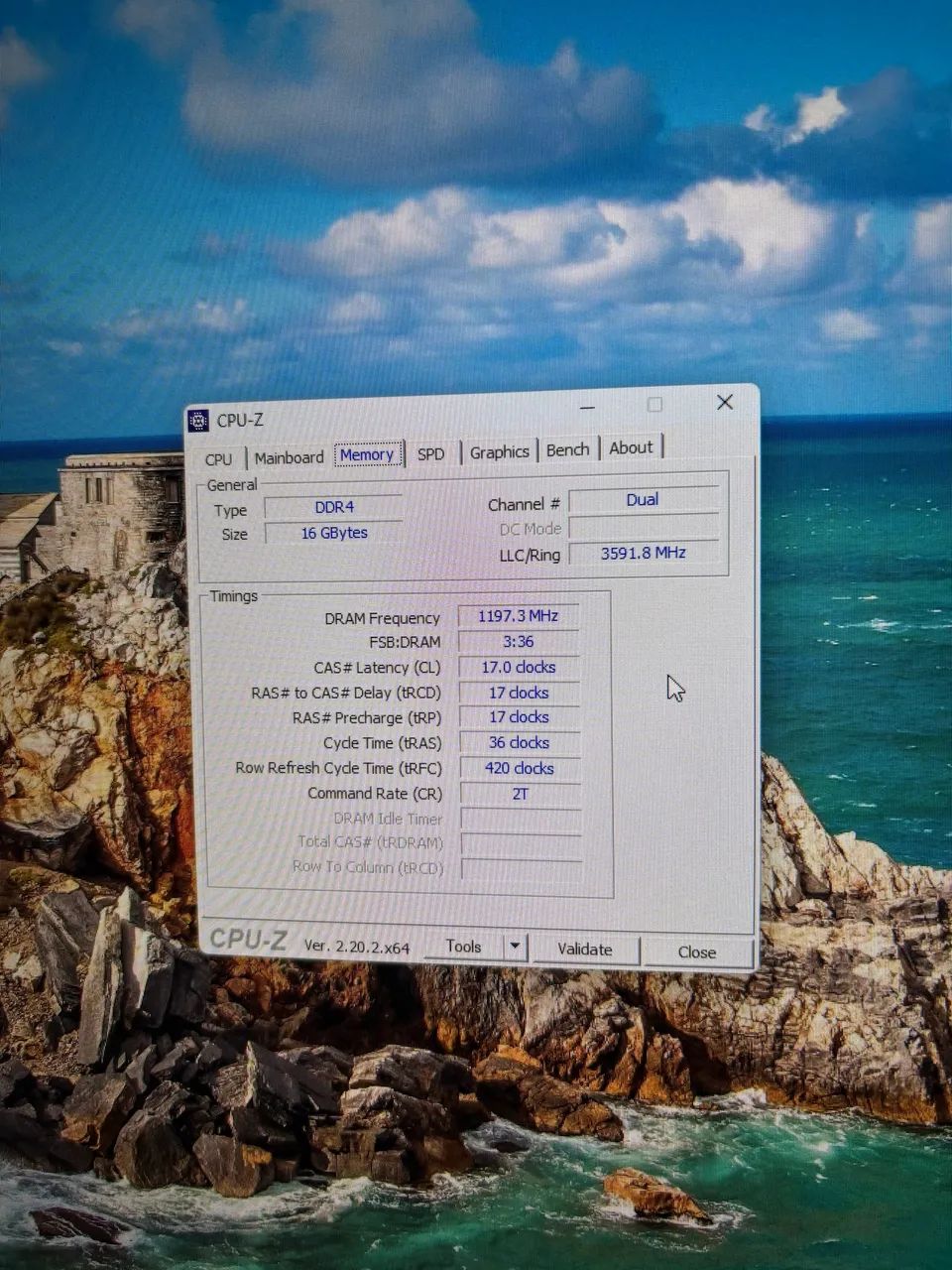This screenshot has height=1270, width=952.
Task: Click the LLC/Ring label
Action: coord(530,556)
